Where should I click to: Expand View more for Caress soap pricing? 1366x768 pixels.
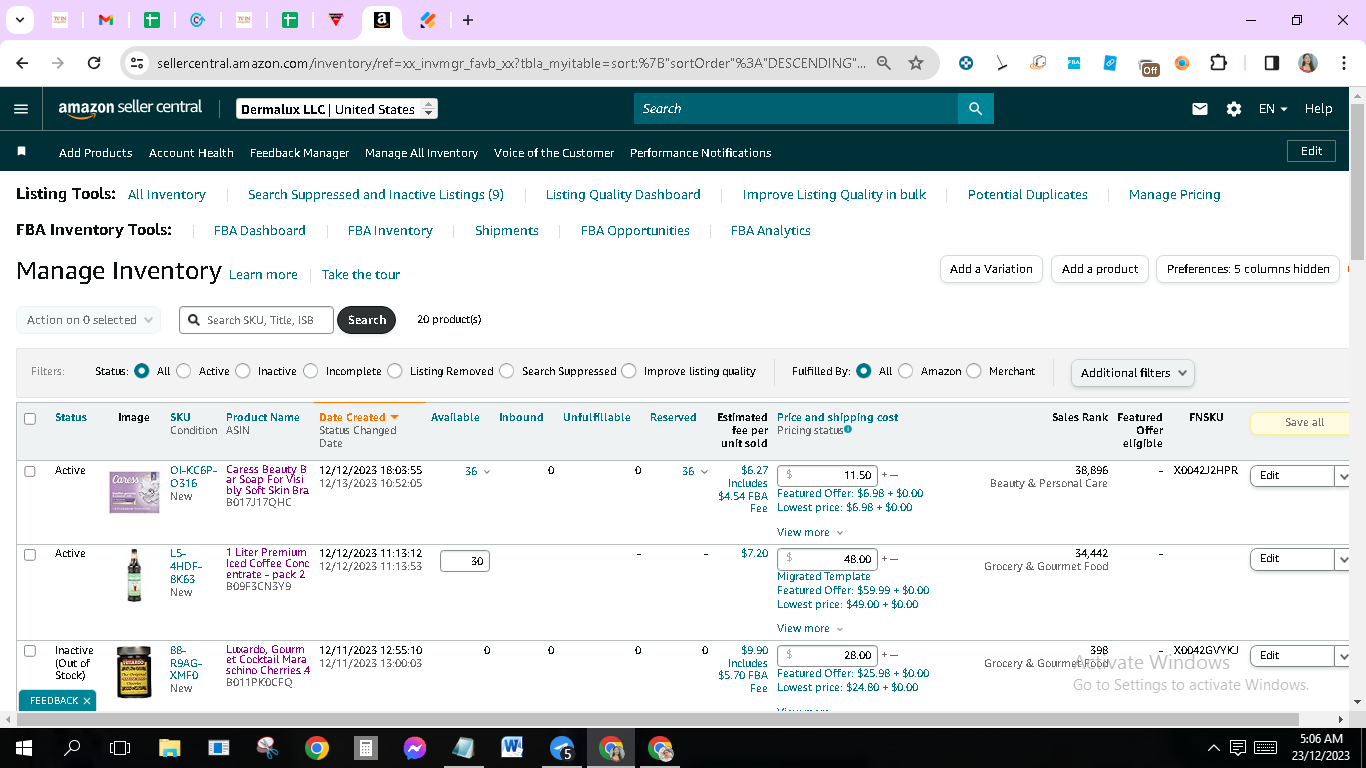tap(810, 532)
